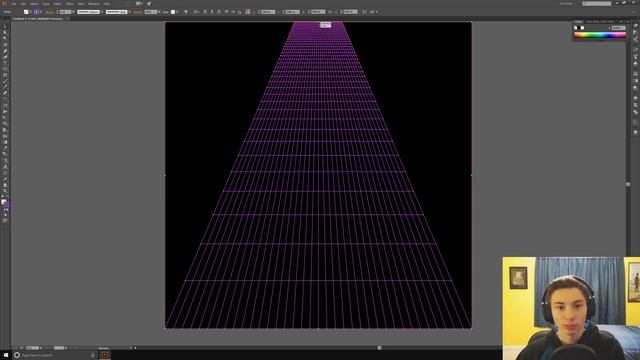640x360 pixels.
Task: Open the Arrange Documents dropdown
Action: (x=139, y=4)
